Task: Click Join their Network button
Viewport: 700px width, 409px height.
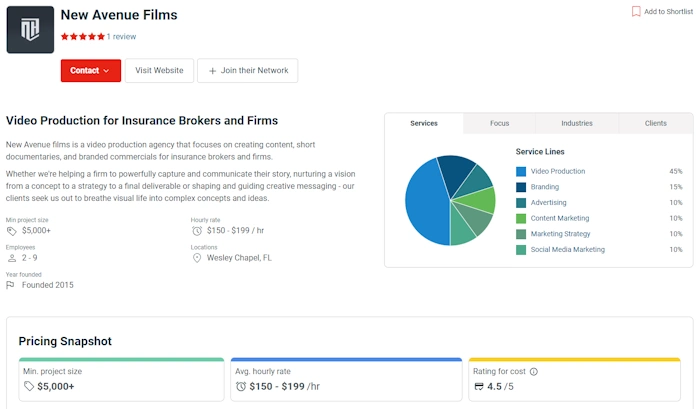Action: click(248, 71)
